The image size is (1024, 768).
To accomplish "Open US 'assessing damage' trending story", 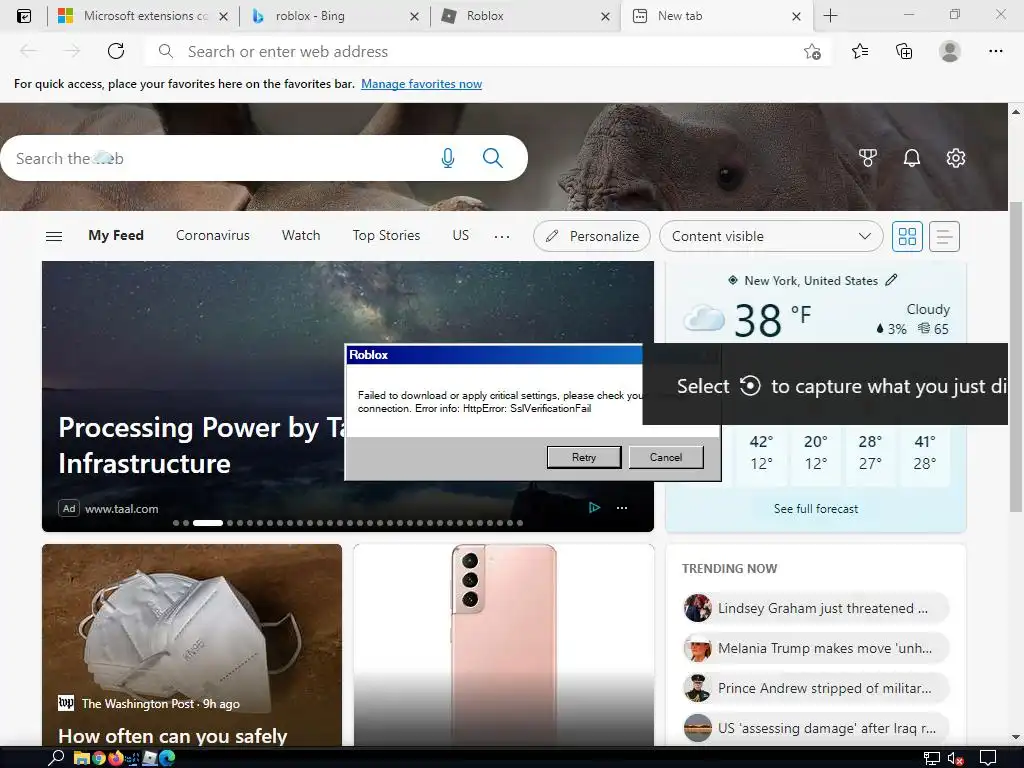I will click(816, 728).
